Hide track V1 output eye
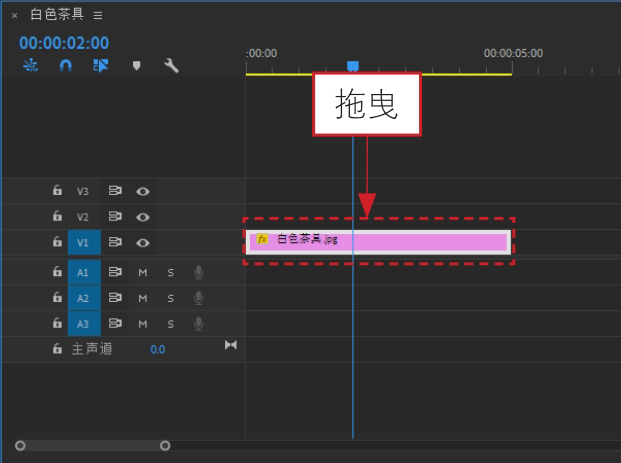This screenshot has width=621, height=463. point(143,243)
